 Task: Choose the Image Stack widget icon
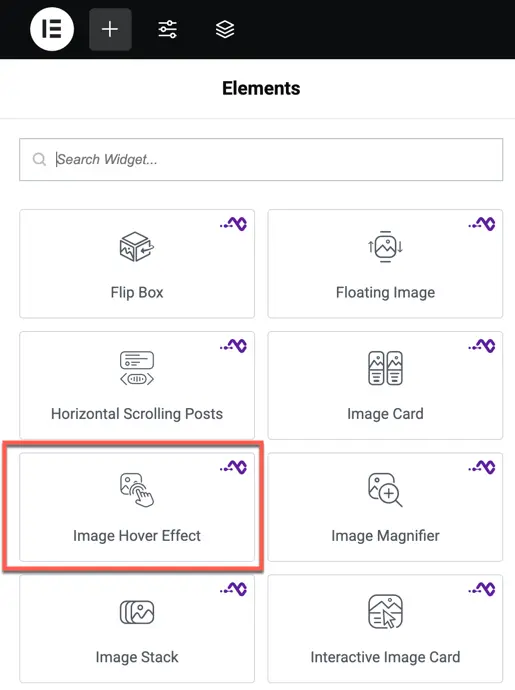137,612
